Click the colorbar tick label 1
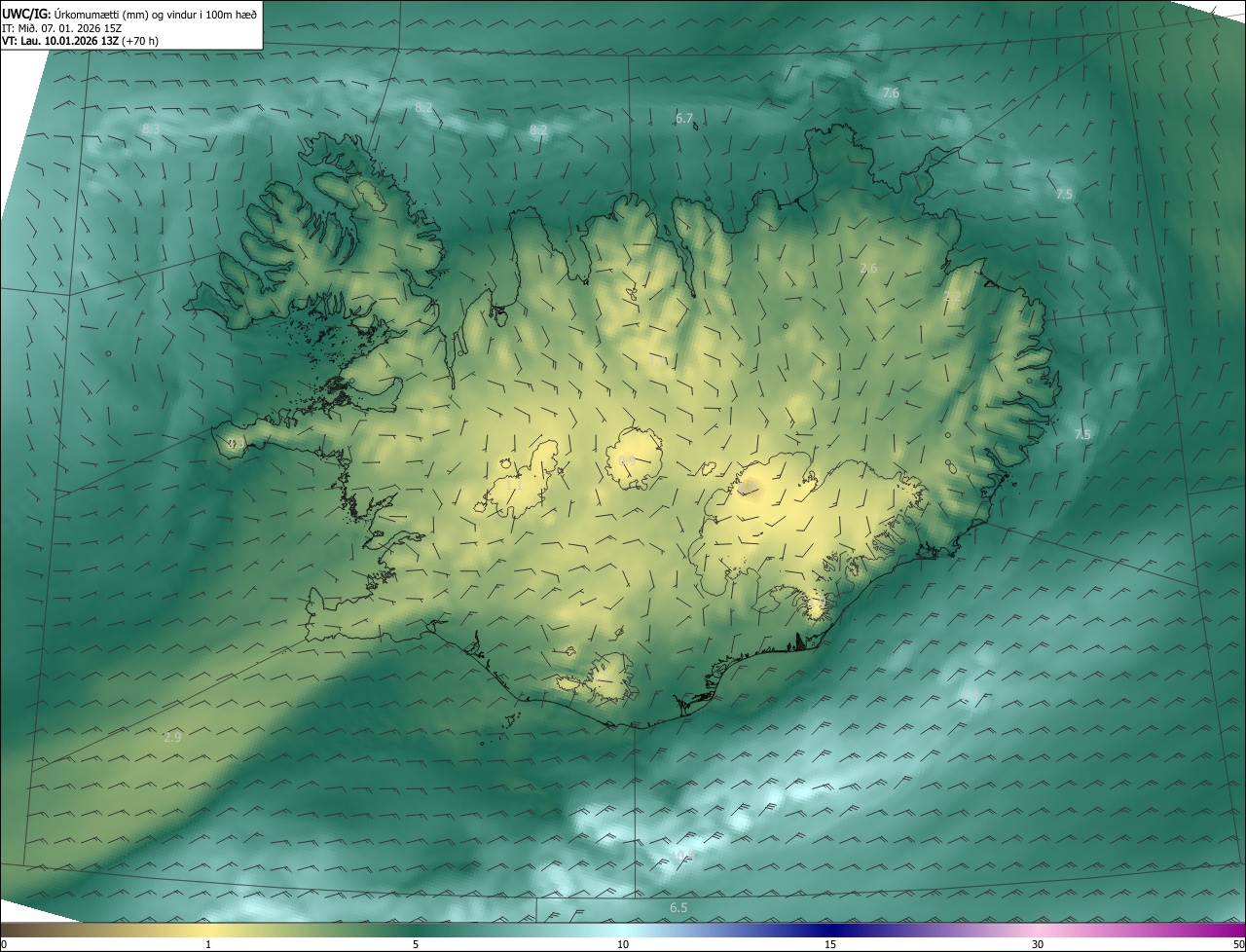 (208, 945)
